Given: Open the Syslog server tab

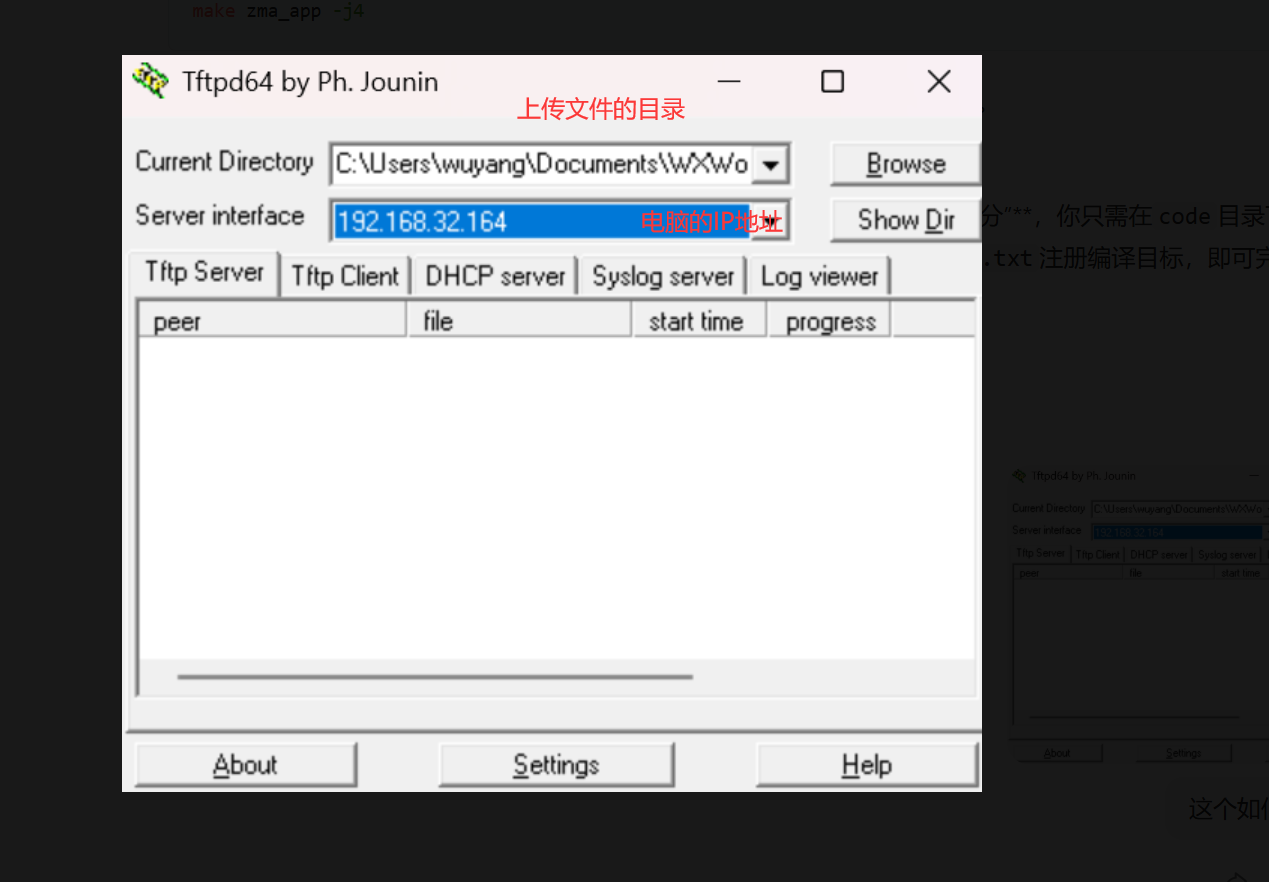Looking at the screenshot, I should 663,276.
